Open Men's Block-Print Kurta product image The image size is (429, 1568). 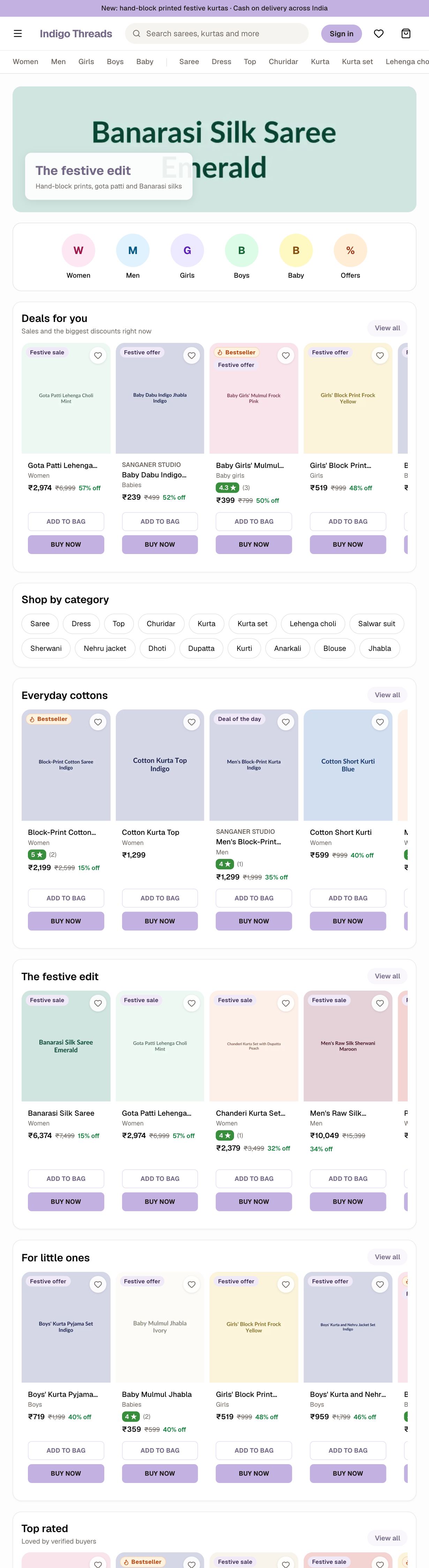(254, 765)
